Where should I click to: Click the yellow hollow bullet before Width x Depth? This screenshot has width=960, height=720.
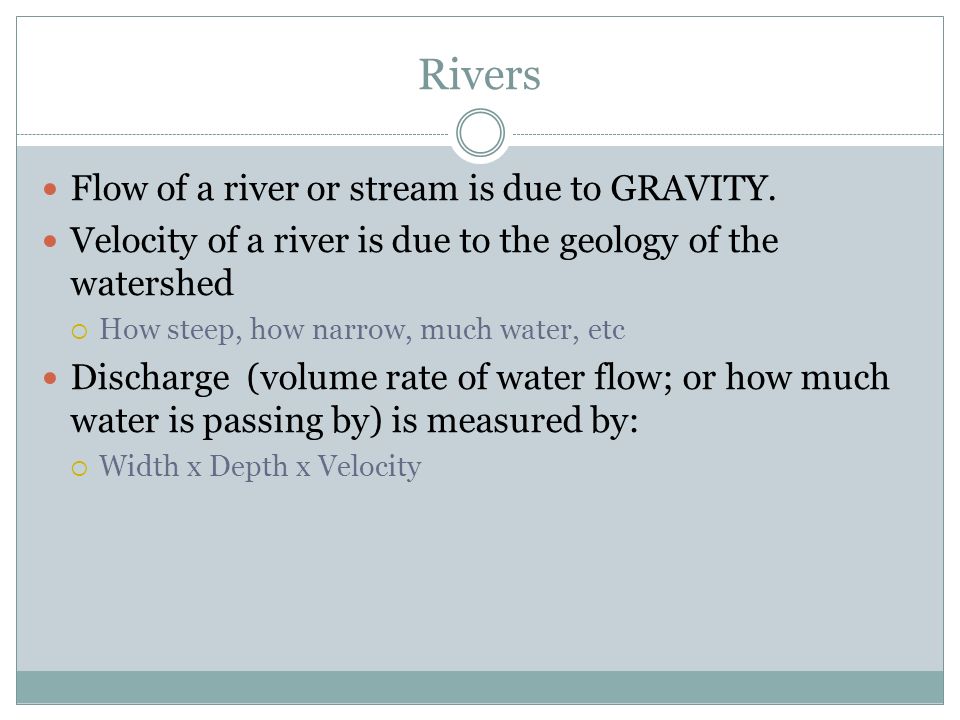80,469
